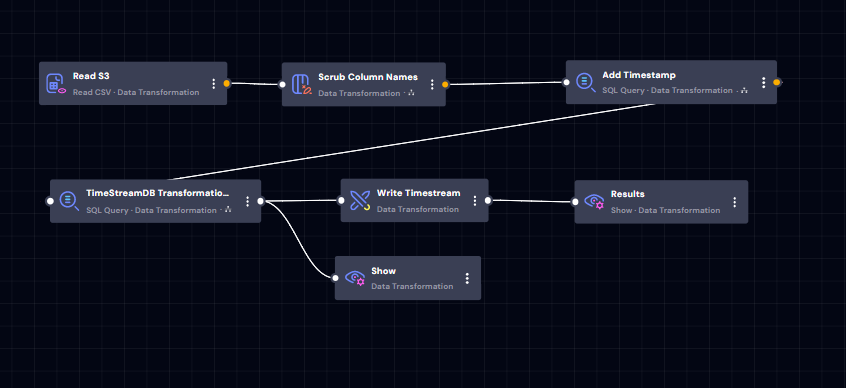Image resolution: width=846 pixels, height=388 pixels.
Task: Open the Scrub Column Names options menu
Action: click(x=432, y=84)
